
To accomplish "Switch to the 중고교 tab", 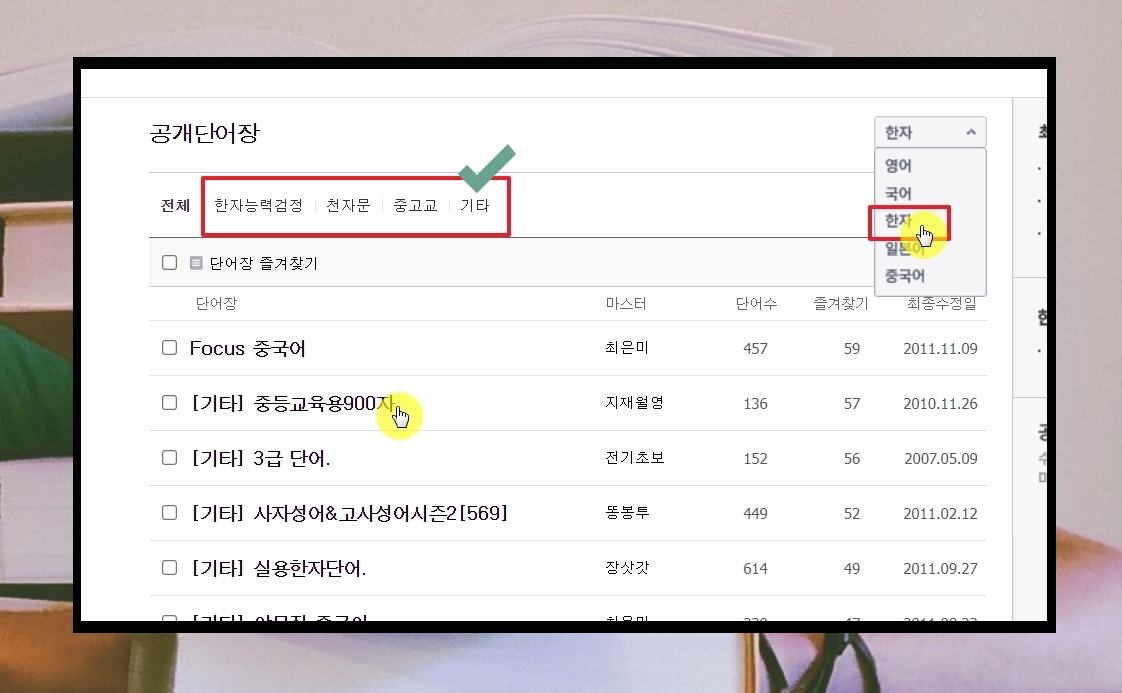I will pyautogui.click(x=415, y=205).
